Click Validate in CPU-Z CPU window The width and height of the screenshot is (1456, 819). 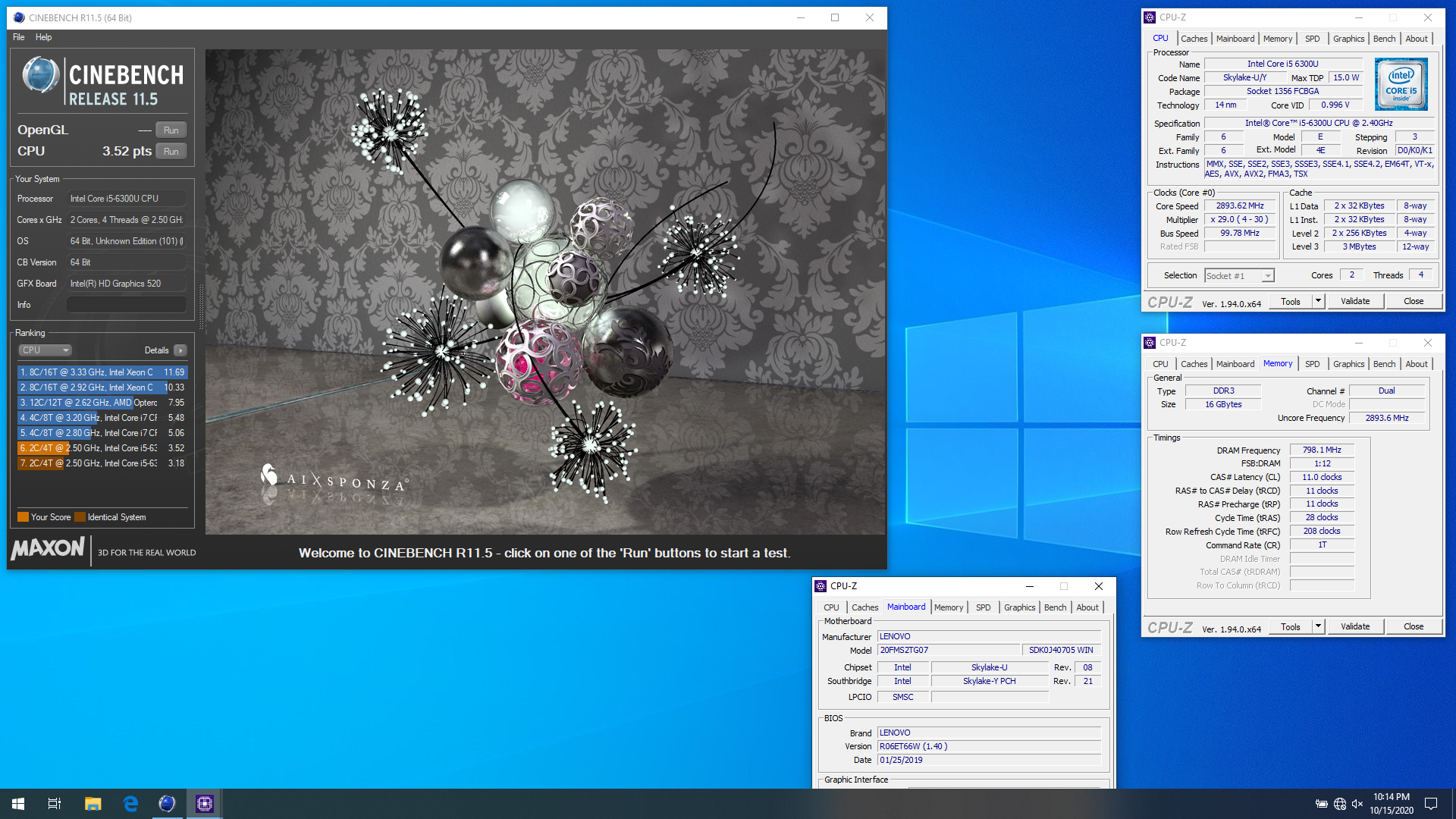point(1355,302)
